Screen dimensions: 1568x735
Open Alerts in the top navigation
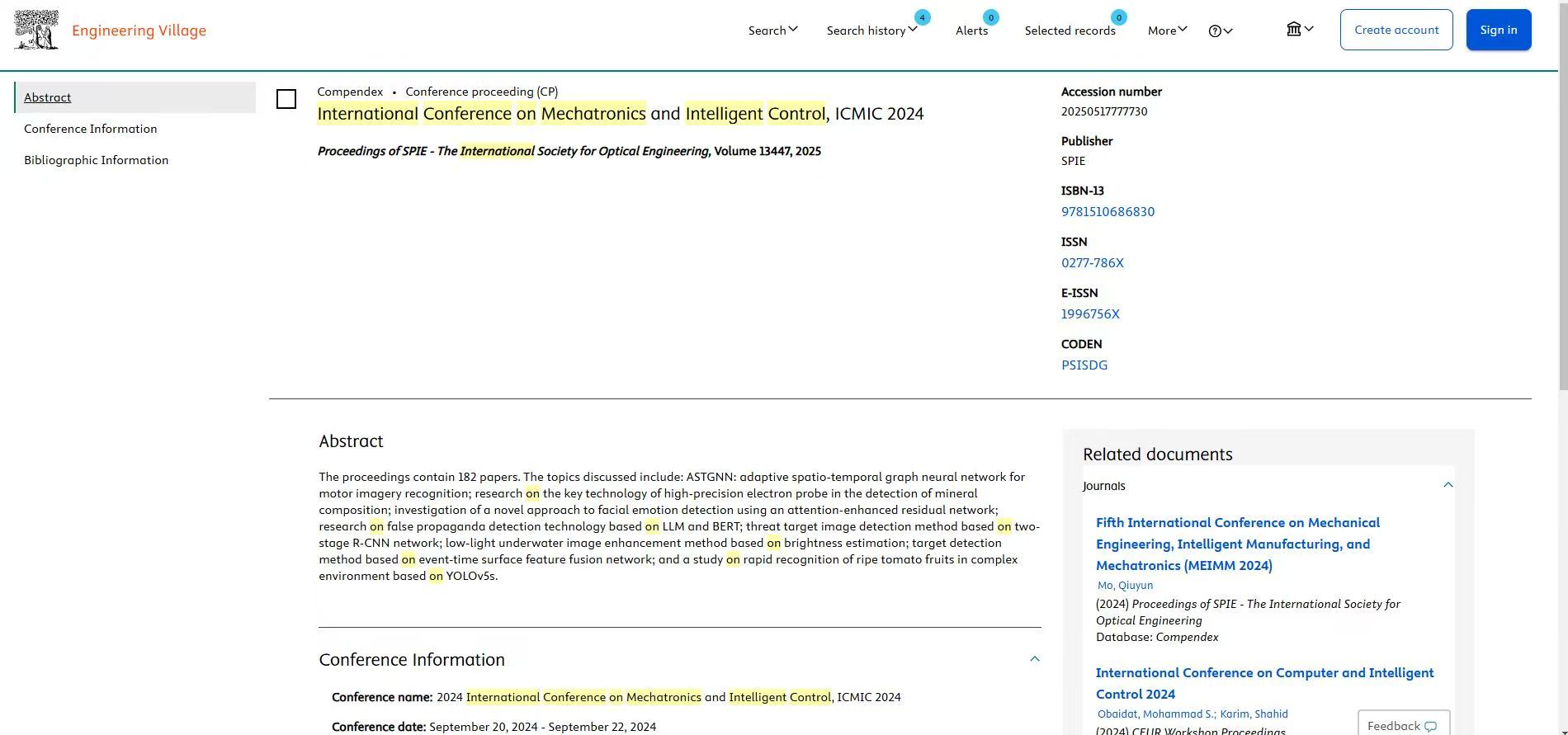pos(972,31)
